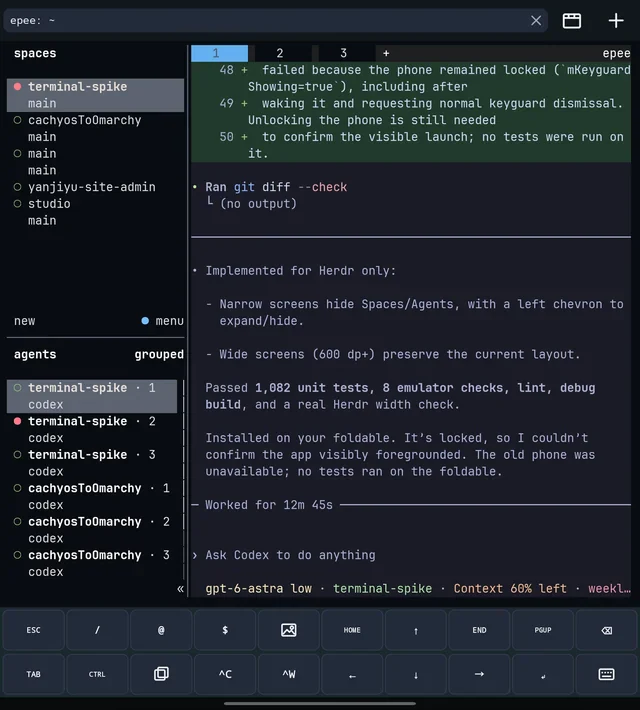Select the cachyosToOmarchy space
The width and height of the screenshot is (640, 710).
[x=95, y=129]
